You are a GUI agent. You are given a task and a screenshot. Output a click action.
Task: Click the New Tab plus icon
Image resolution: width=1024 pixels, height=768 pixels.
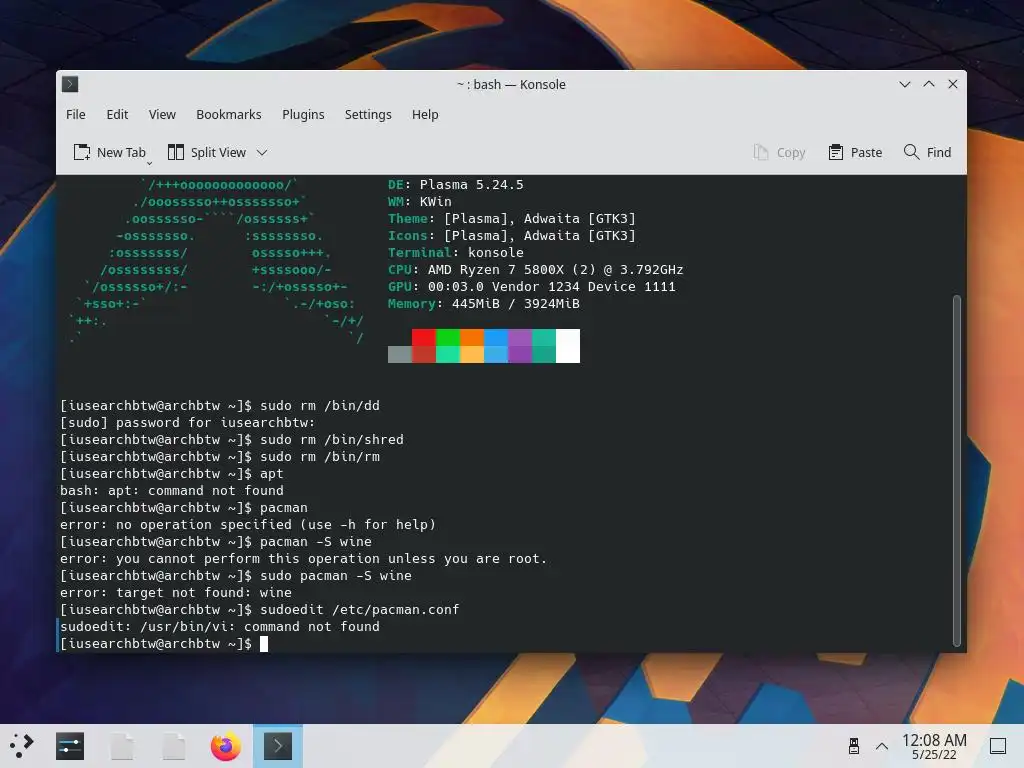coord(82,152)
